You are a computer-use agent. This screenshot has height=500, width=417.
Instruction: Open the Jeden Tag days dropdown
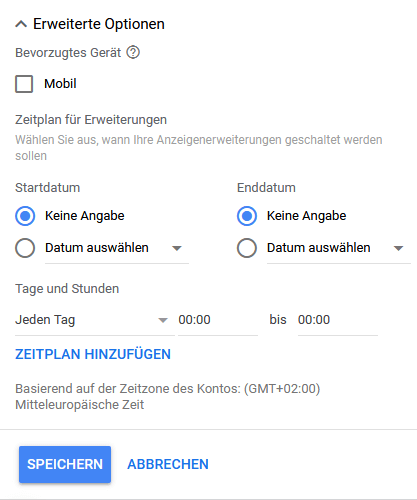(95, 320)
